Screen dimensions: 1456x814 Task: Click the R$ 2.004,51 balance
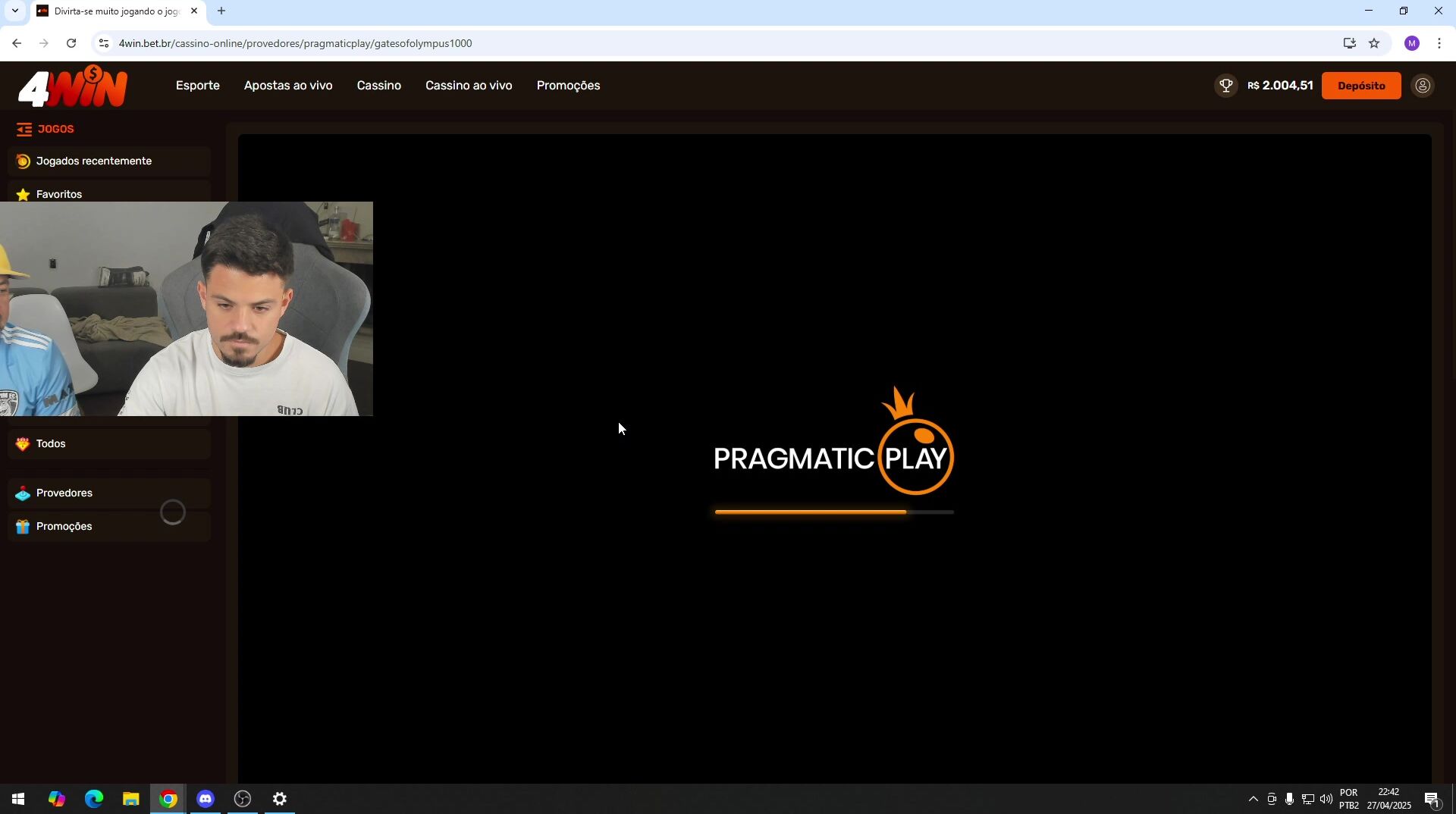1280,86
